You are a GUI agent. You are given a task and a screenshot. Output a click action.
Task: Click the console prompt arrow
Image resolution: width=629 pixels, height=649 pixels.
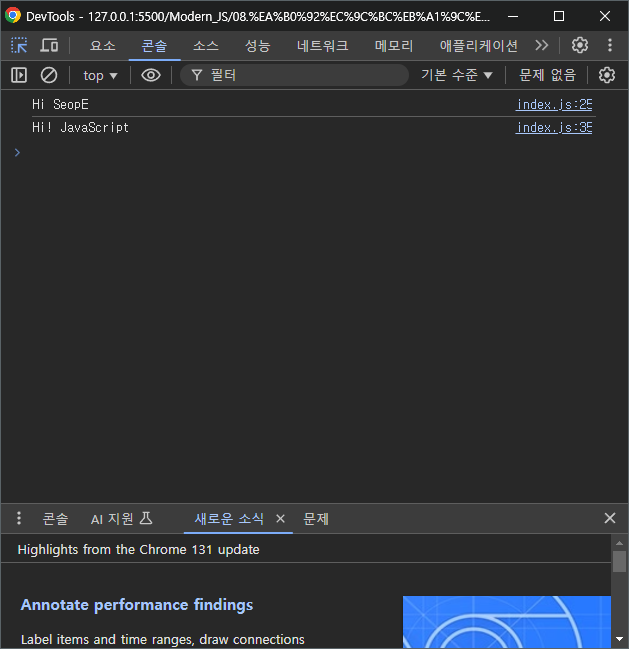17,153
